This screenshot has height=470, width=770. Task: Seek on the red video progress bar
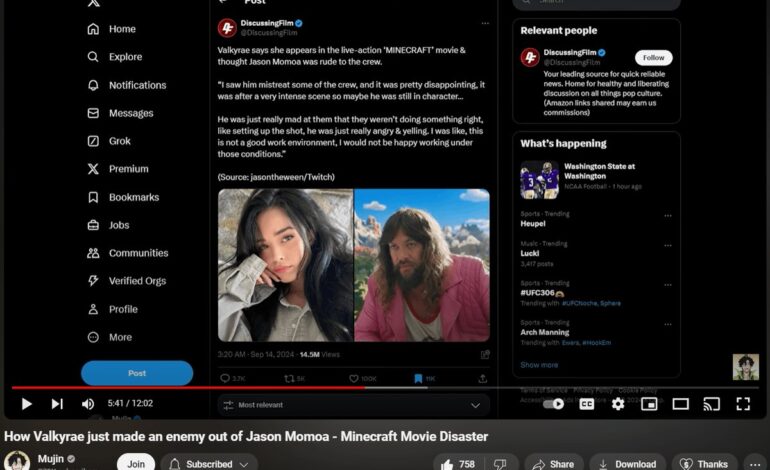point(189,387)
